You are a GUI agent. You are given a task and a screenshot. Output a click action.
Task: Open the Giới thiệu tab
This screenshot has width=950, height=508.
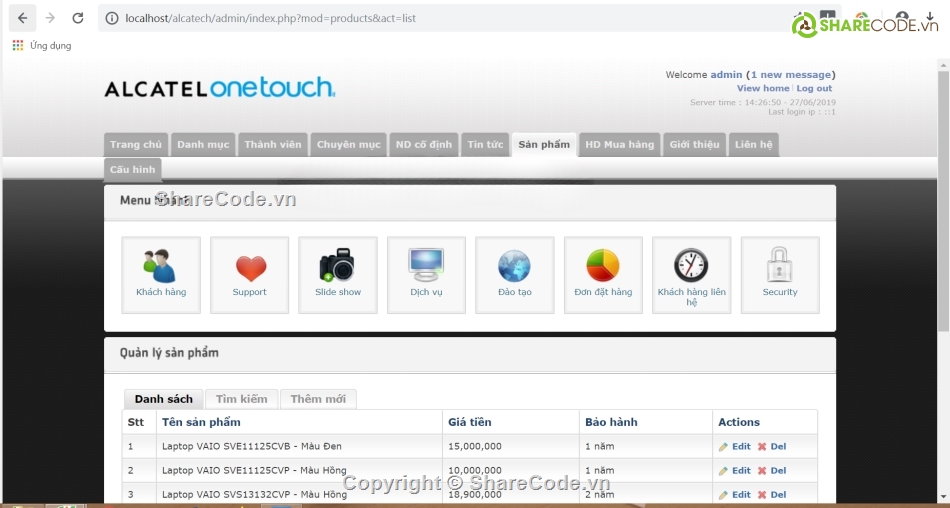point(694,144)
